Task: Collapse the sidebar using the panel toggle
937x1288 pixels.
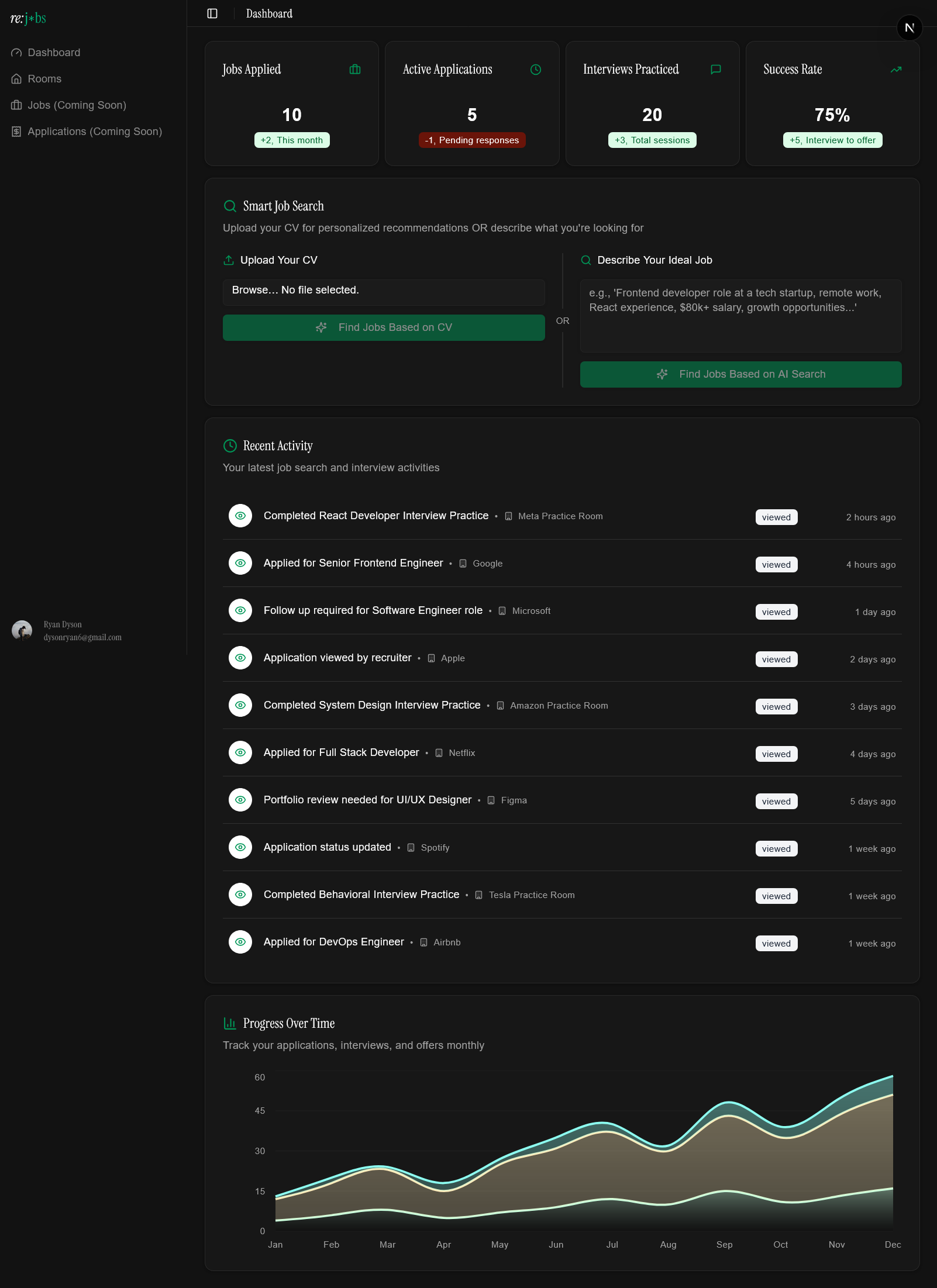Action: (x=212, y=13)
